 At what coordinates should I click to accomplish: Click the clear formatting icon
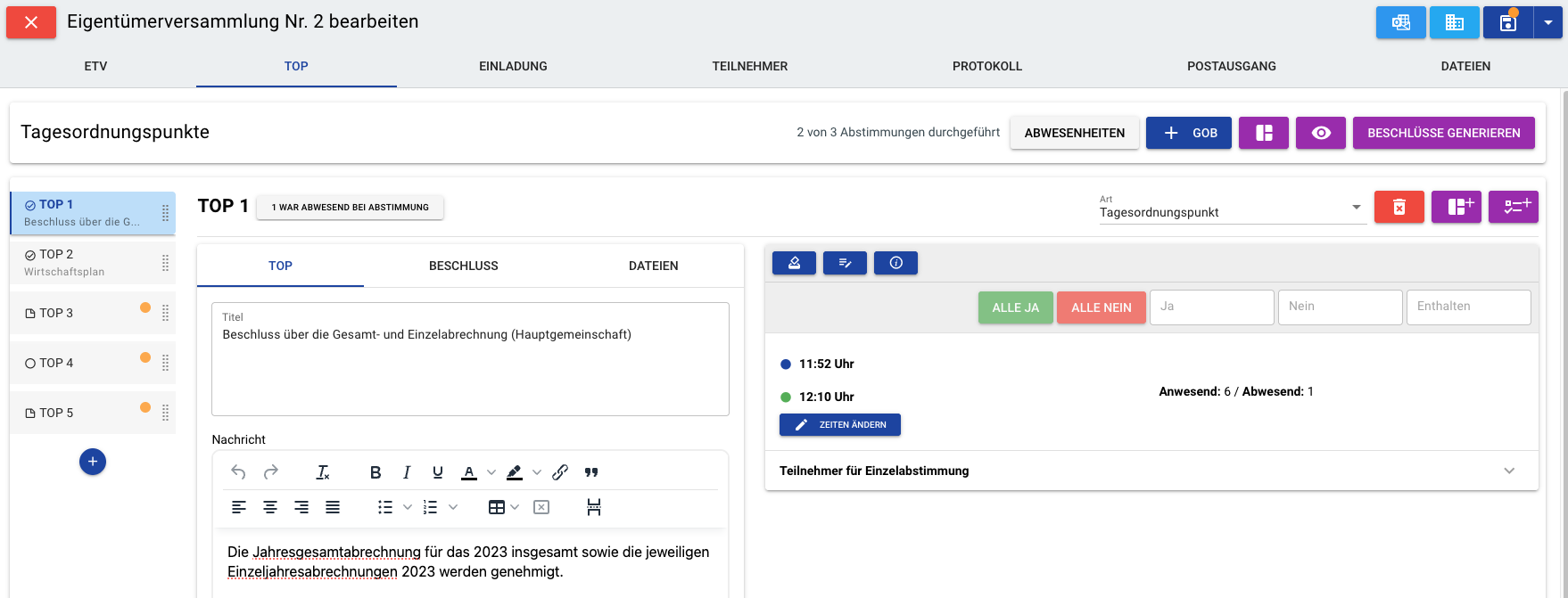pyautogui.click(x=323, y=472)
